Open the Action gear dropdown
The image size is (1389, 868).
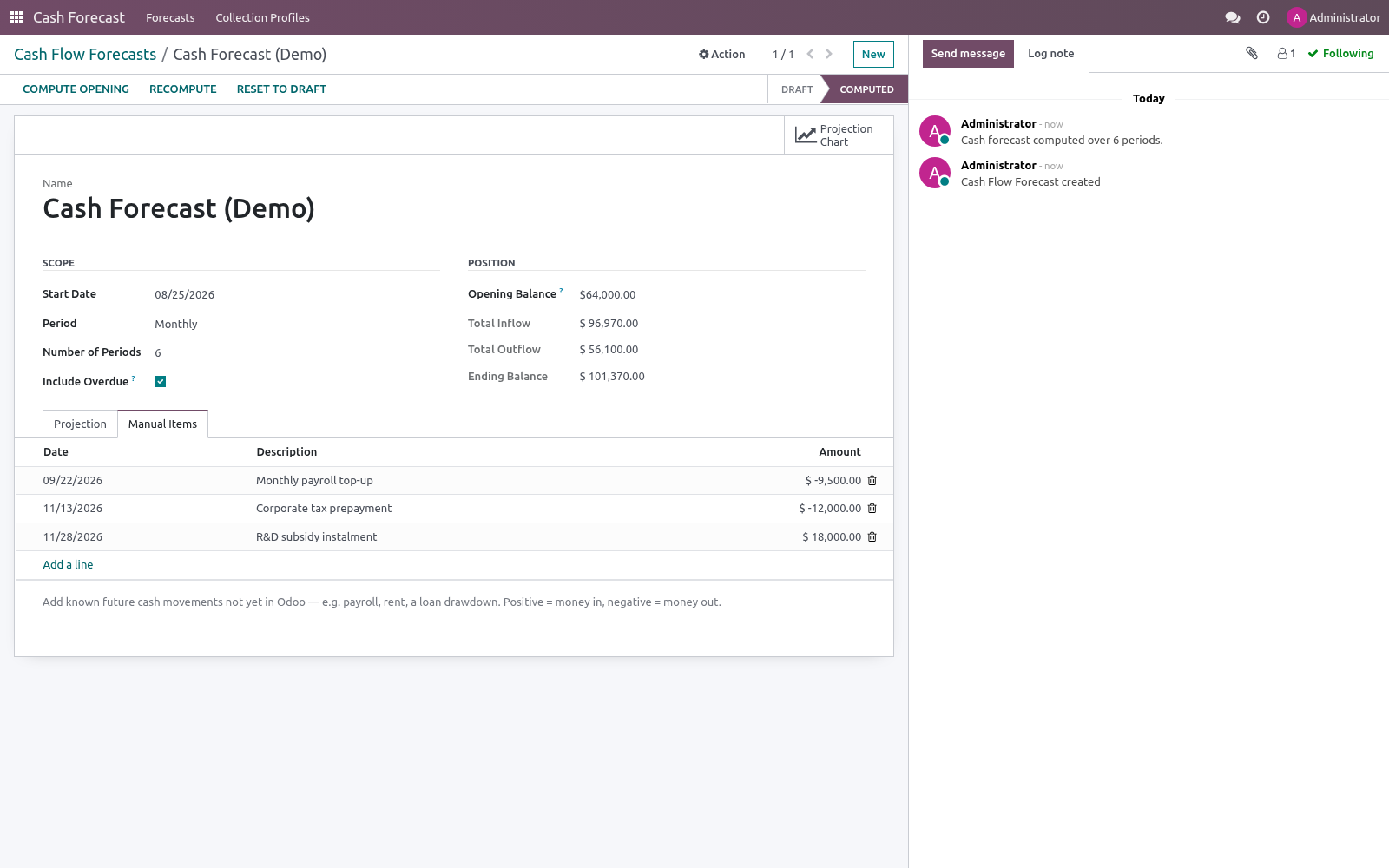[x=722, y=54]
